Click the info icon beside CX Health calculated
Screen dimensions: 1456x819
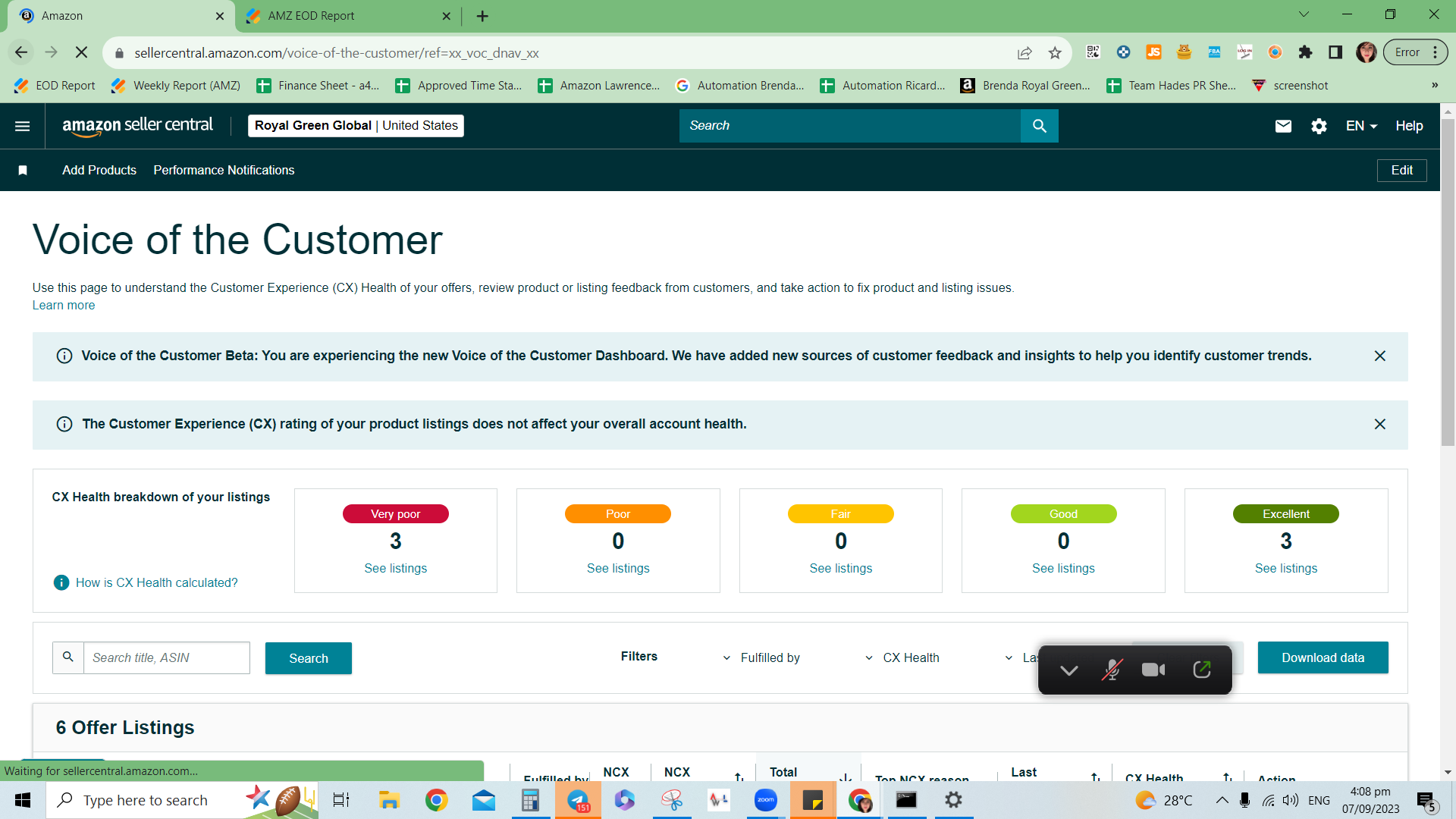(61, 582)
